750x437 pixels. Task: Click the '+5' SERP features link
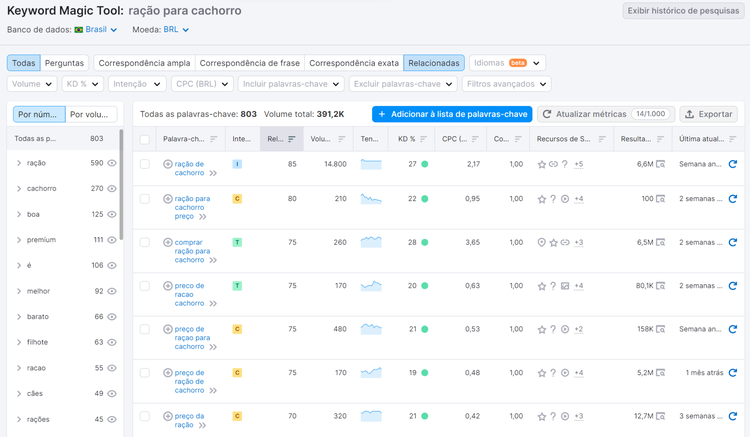point(579,164)
